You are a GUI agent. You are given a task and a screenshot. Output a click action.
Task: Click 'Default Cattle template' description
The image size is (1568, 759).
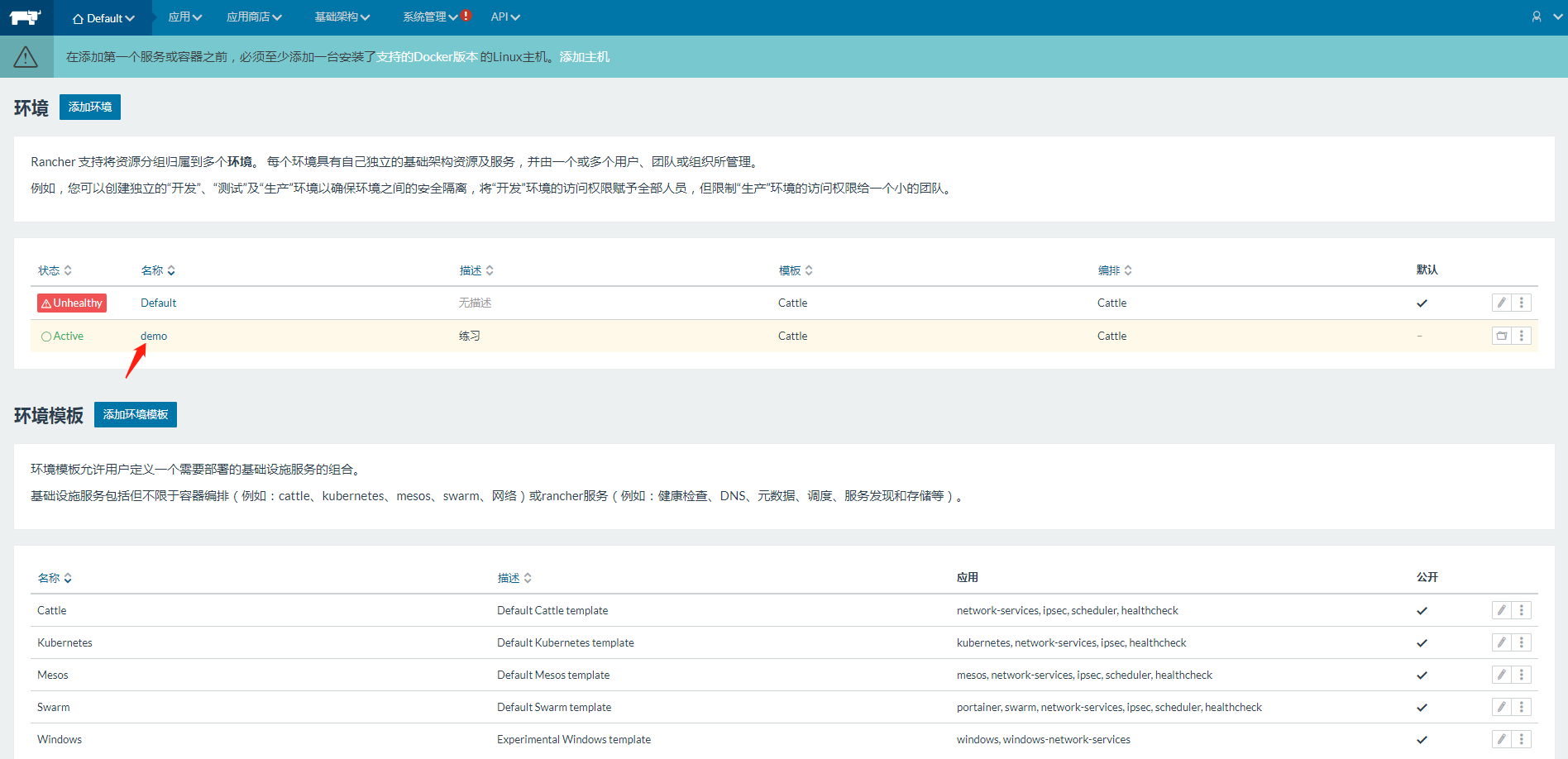click(x=552, y=610)
